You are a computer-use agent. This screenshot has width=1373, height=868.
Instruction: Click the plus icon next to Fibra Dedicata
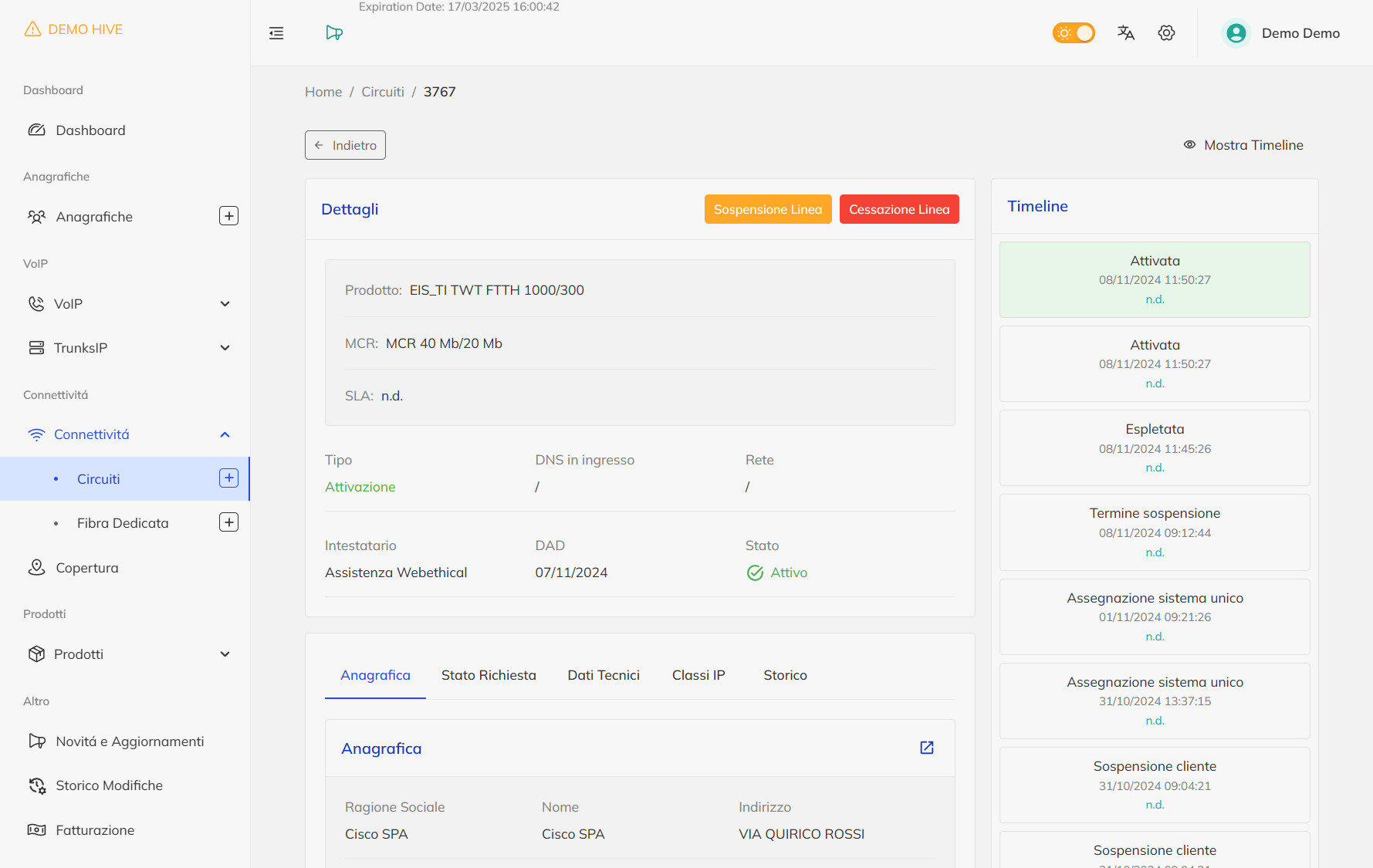coord(228,522)
